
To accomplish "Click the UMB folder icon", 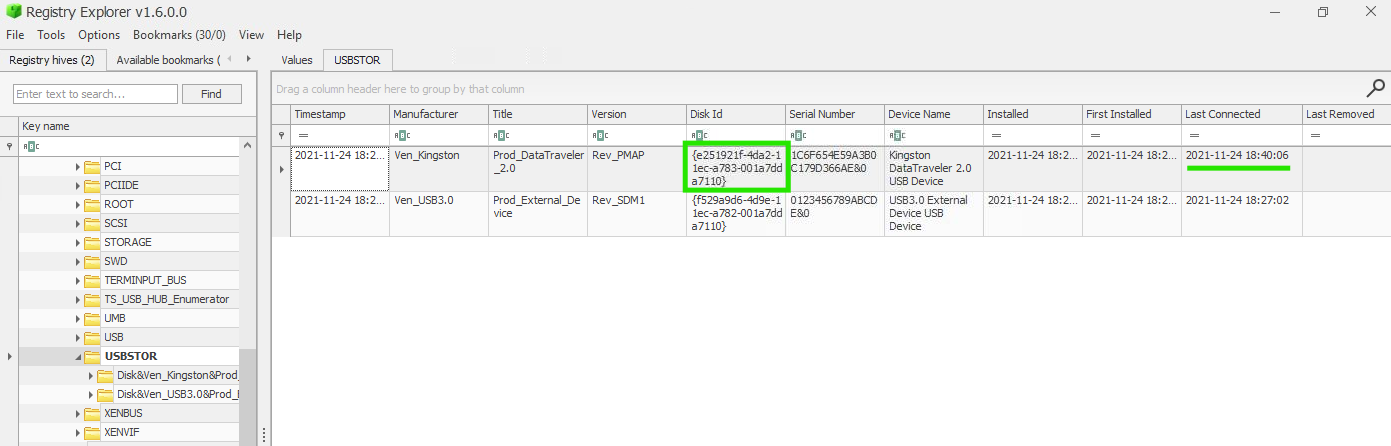I will [92, 318].
